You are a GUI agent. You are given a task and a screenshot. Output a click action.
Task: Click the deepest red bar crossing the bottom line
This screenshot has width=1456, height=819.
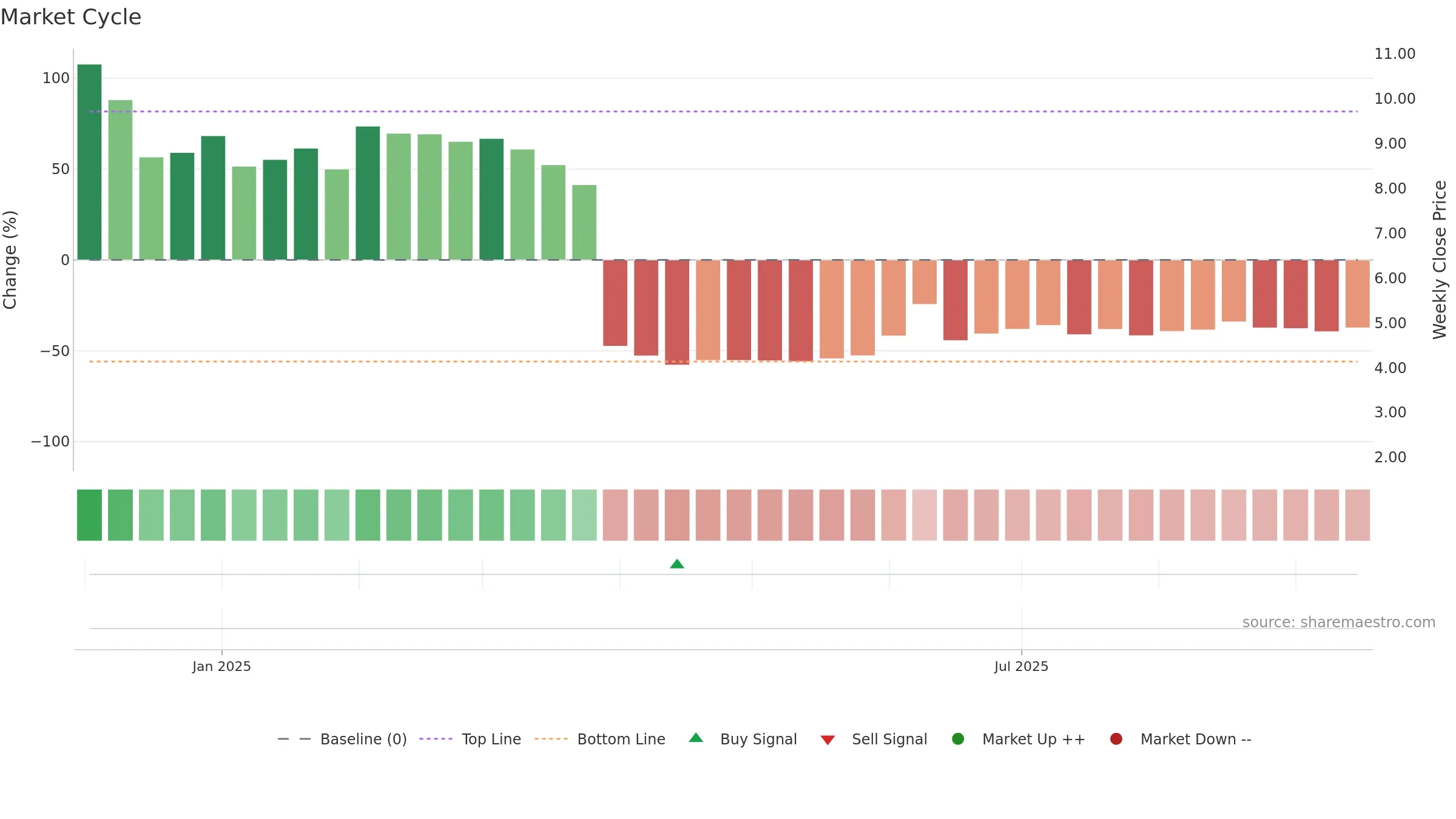tap(677, 312)
